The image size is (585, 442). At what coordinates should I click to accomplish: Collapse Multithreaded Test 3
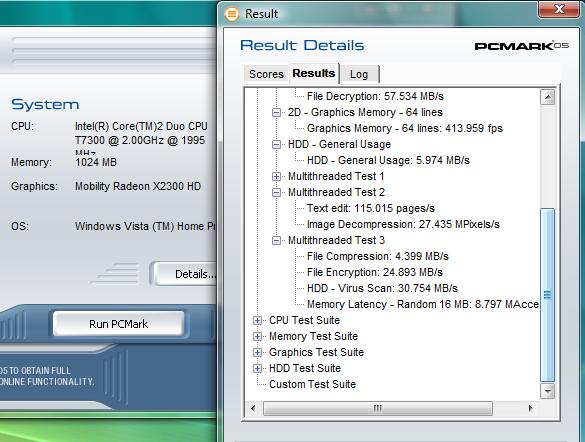coord(276,241)
